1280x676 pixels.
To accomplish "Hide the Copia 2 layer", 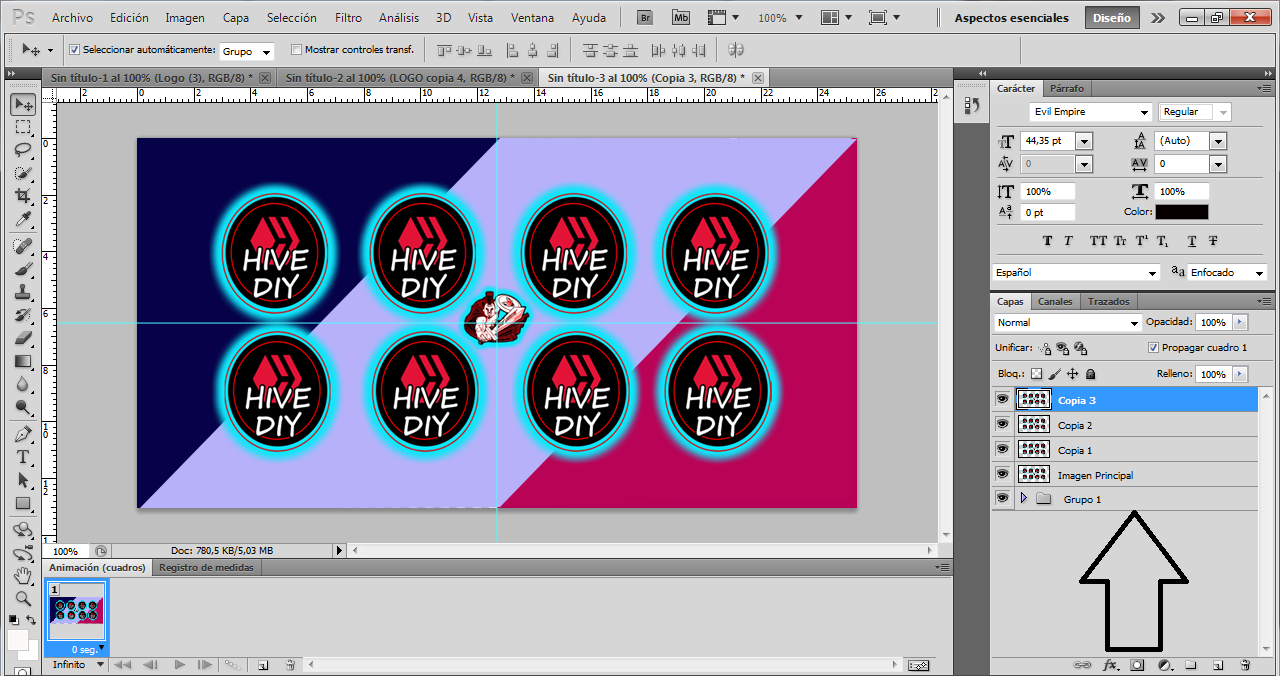I will pos(1003,424).
